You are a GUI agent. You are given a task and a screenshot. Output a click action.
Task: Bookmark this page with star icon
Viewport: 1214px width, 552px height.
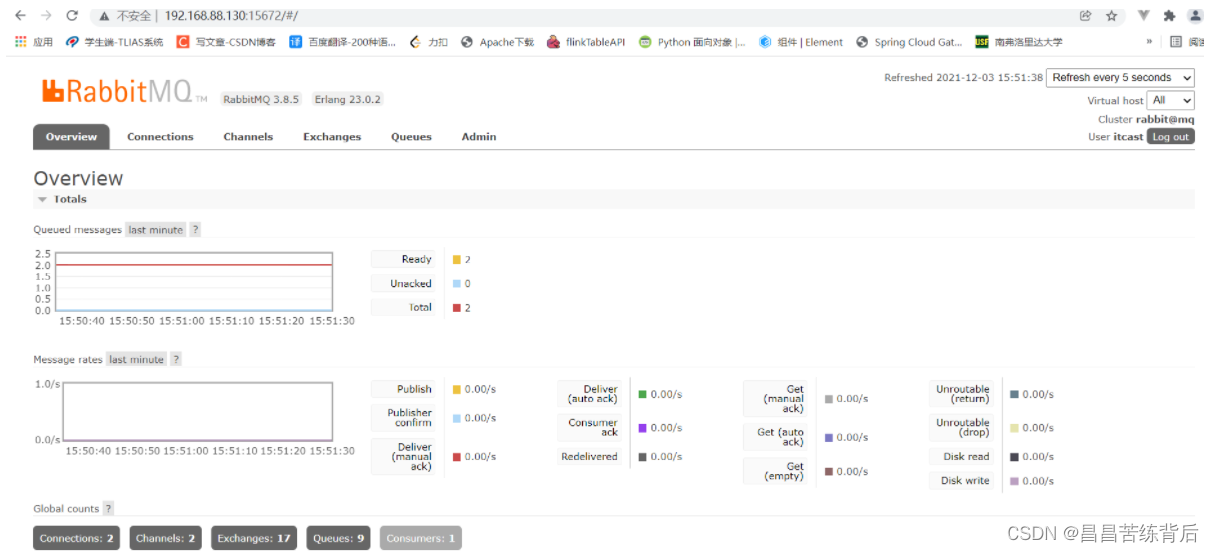click(1111, 16)
